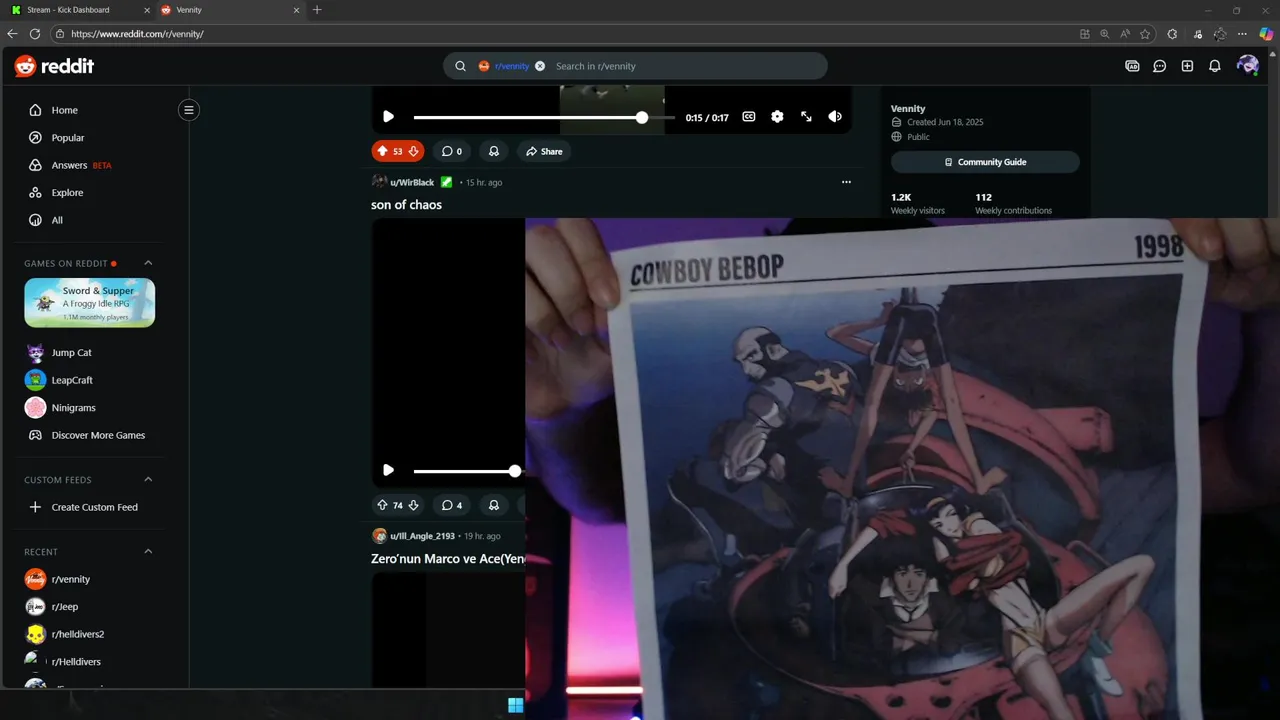Click the browser Back arrow

(x=13, y=34)
